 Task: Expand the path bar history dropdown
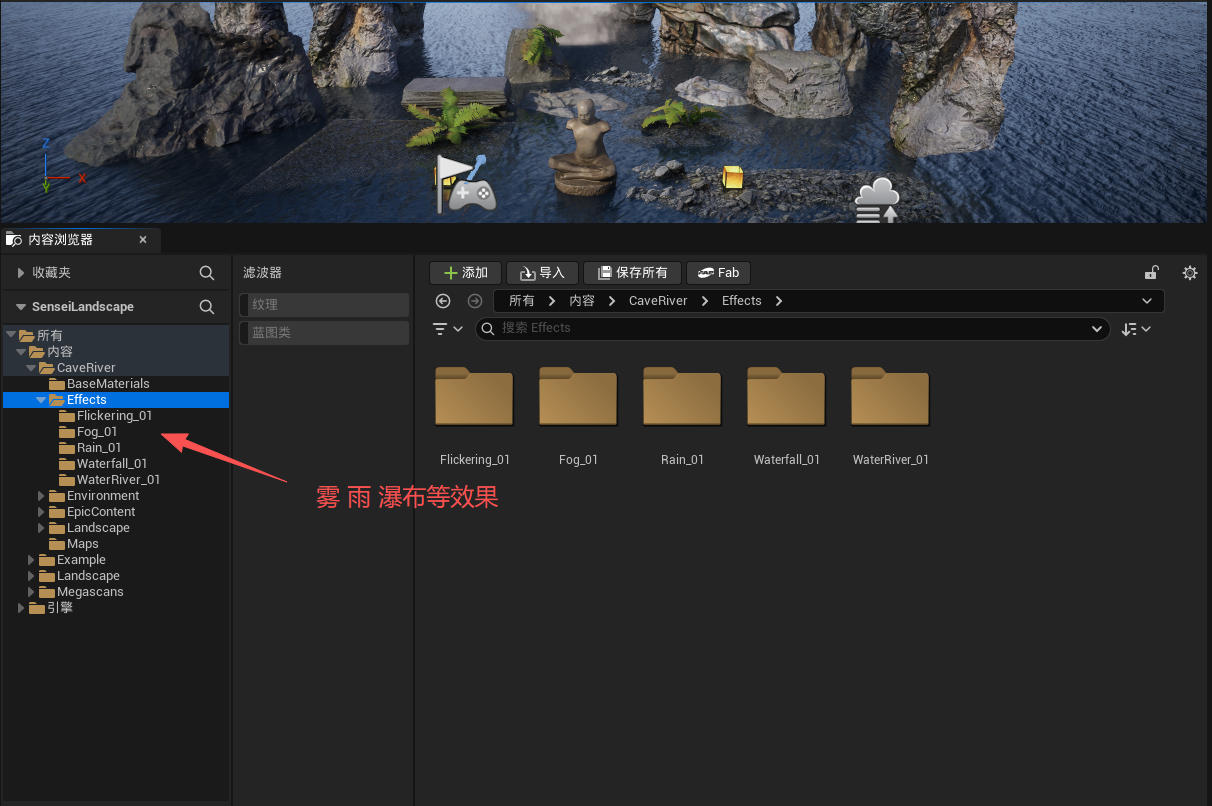coord(1146,301)
